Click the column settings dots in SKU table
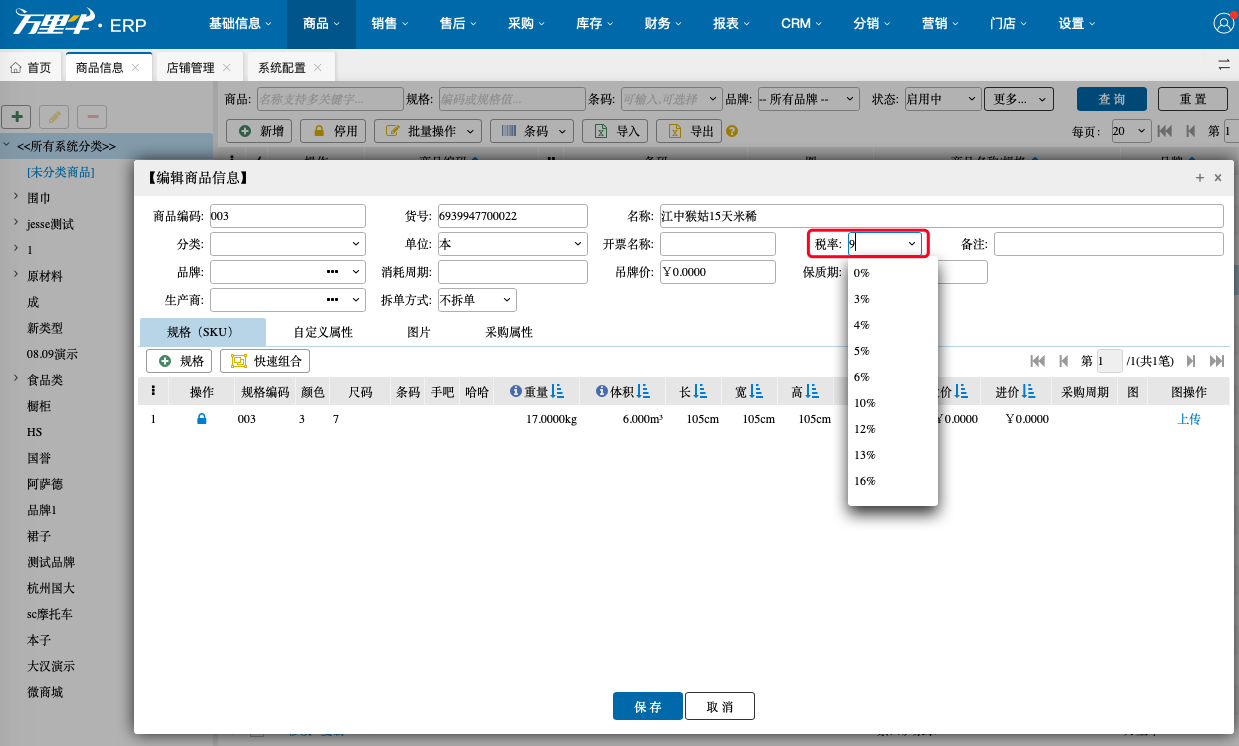Viewport: 1239px width, 746px height. pyautogui.click(x=153, y=392)
